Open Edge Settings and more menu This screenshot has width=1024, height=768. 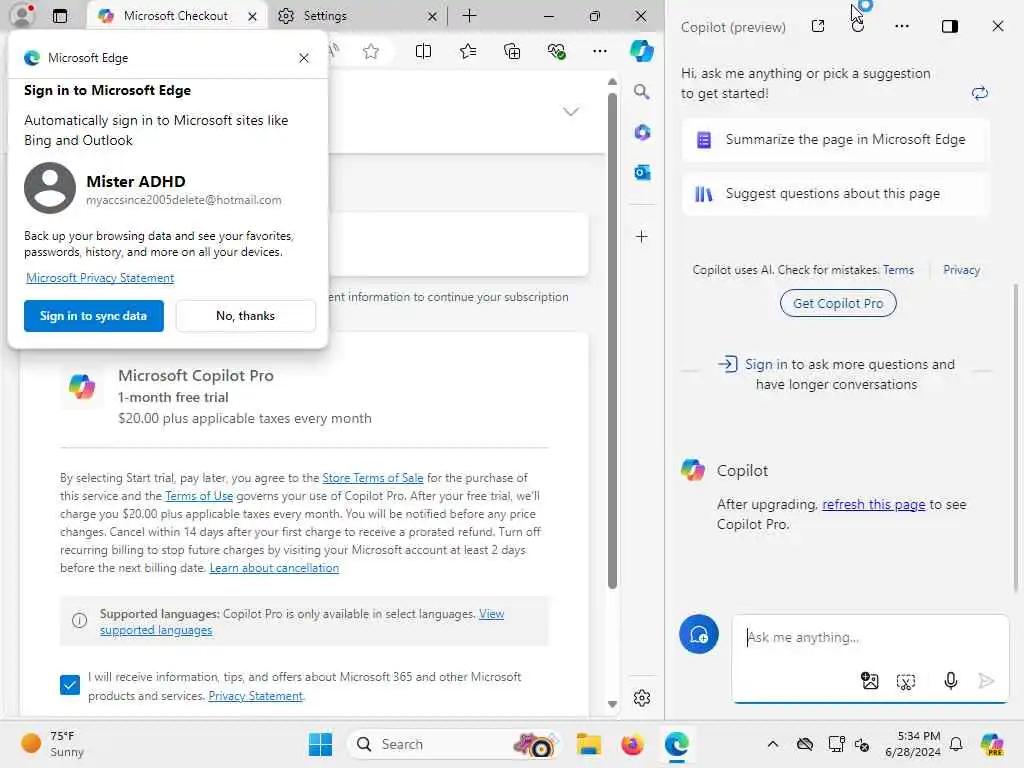click(600, 51)
